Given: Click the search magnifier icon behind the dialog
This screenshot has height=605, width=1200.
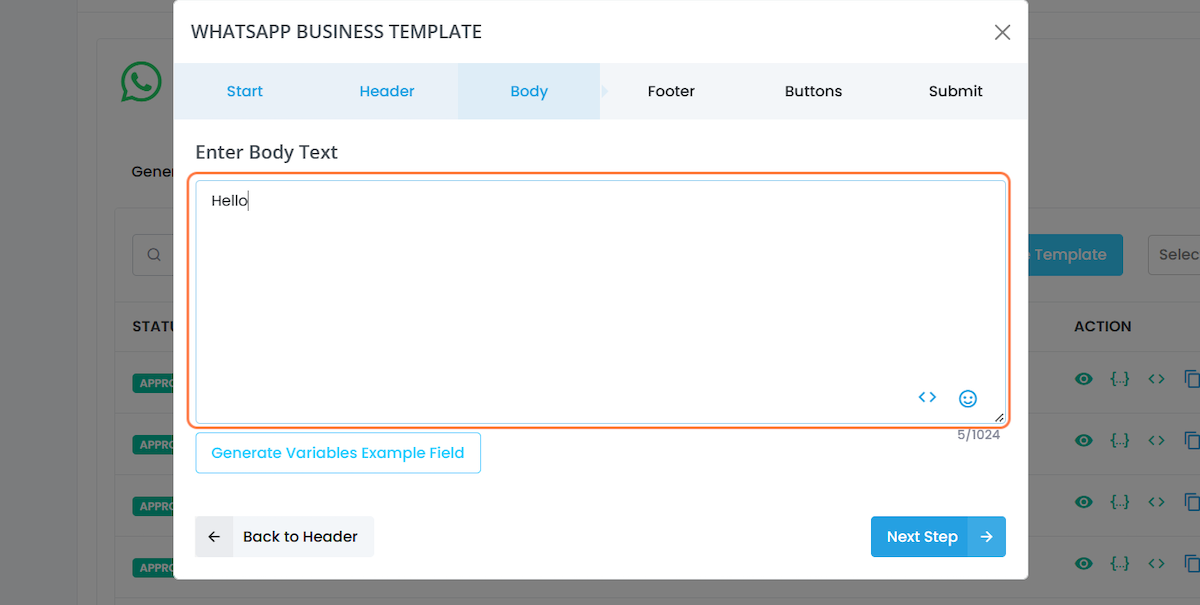Looking at the screenshot, I should (x=154, y=255).
